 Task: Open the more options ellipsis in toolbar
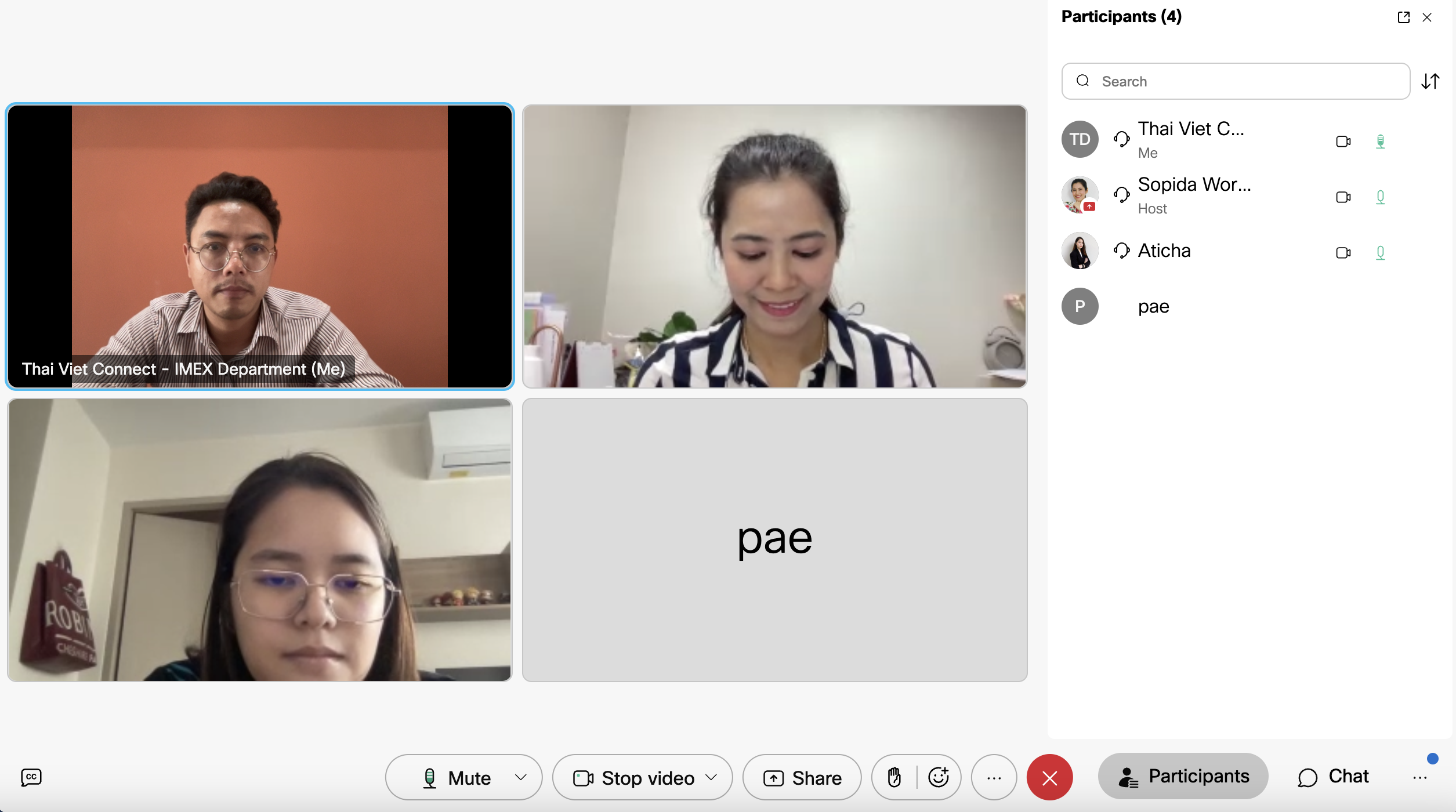(994, 777)
